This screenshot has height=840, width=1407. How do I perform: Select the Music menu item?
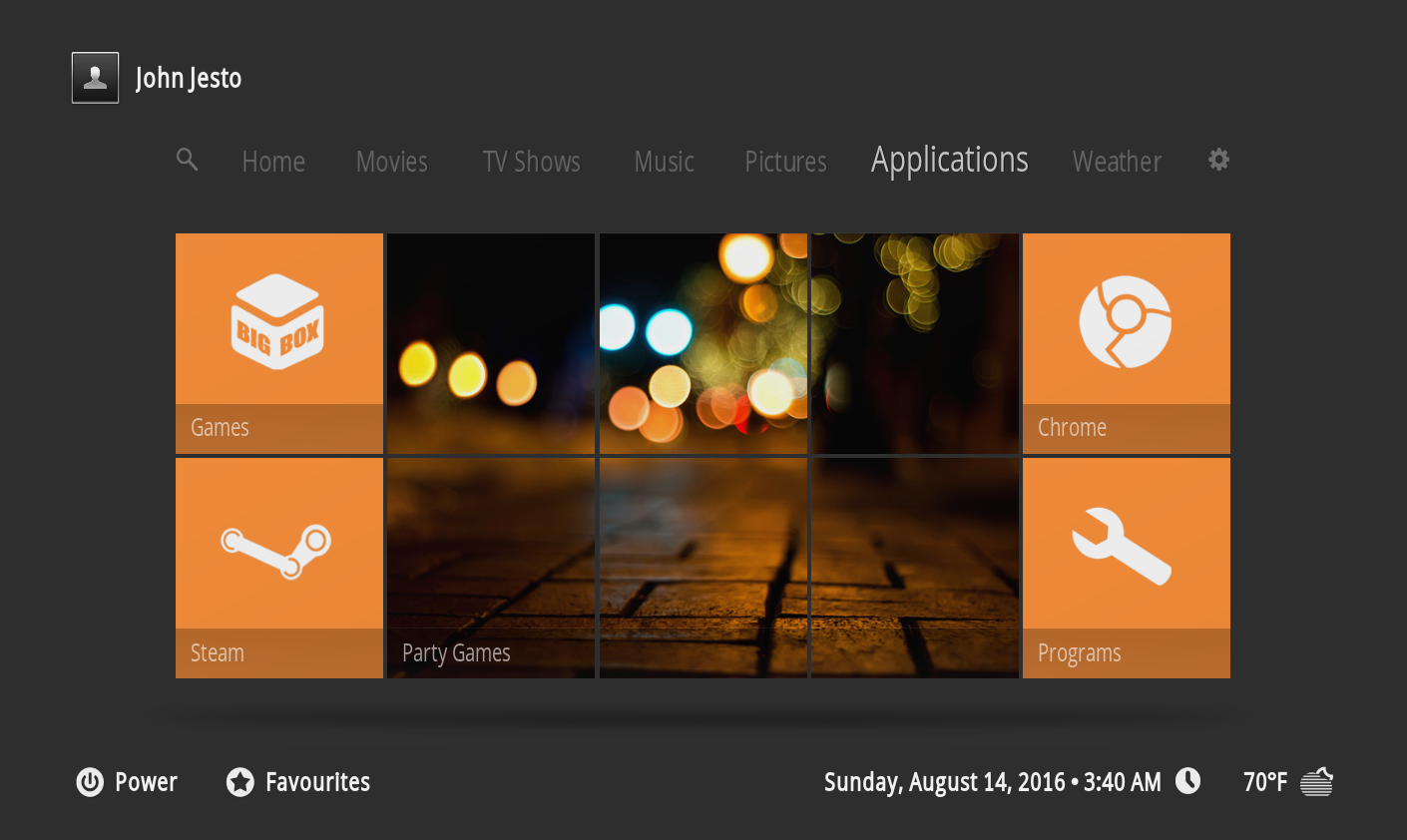coord(664,162)
